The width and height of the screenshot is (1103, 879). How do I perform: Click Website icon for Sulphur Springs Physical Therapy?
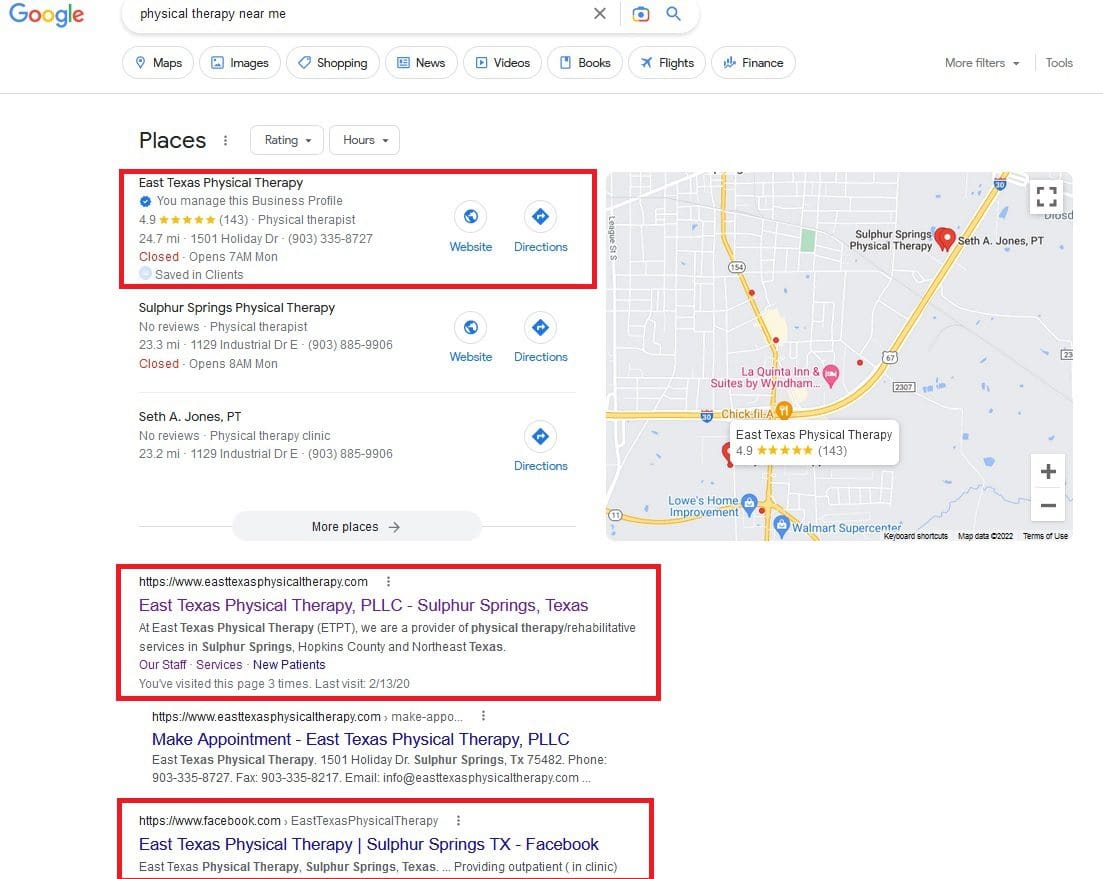point(471,327)
